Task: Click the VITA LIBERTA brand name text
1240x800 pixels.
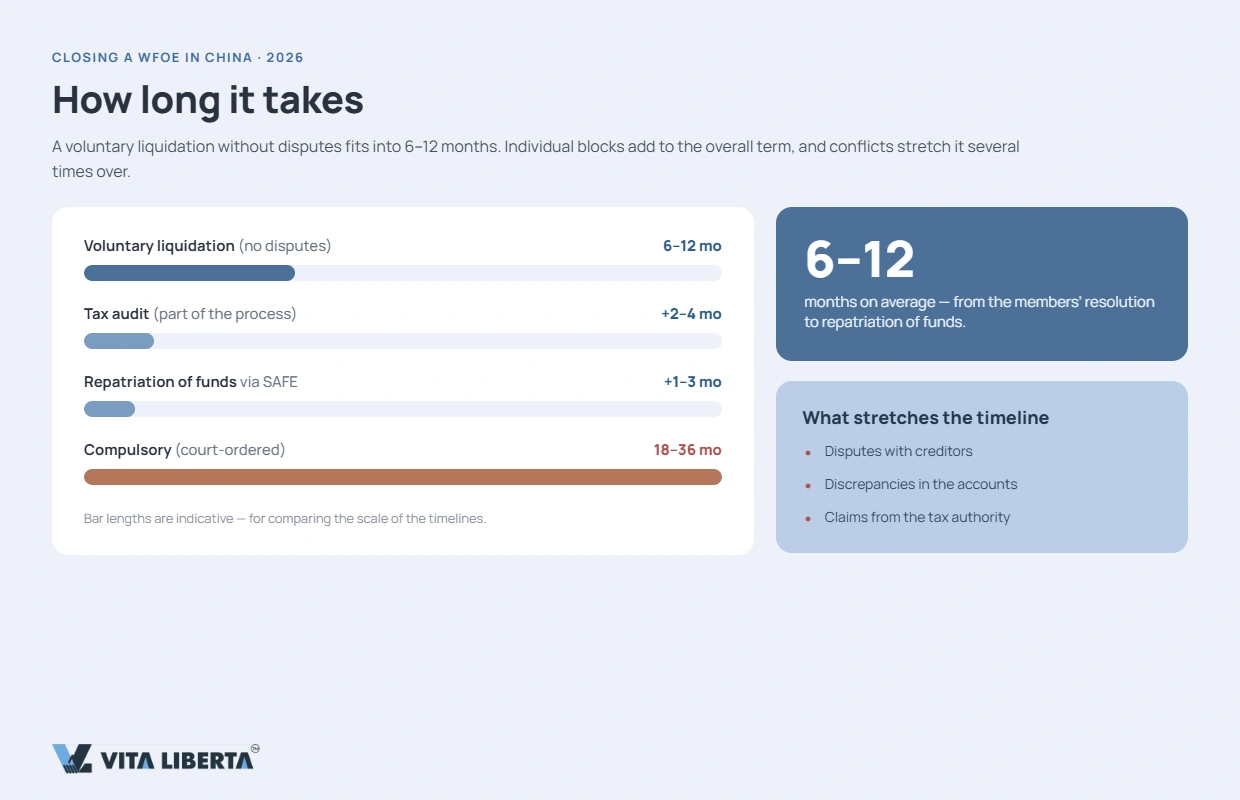Action: [176, 761]
